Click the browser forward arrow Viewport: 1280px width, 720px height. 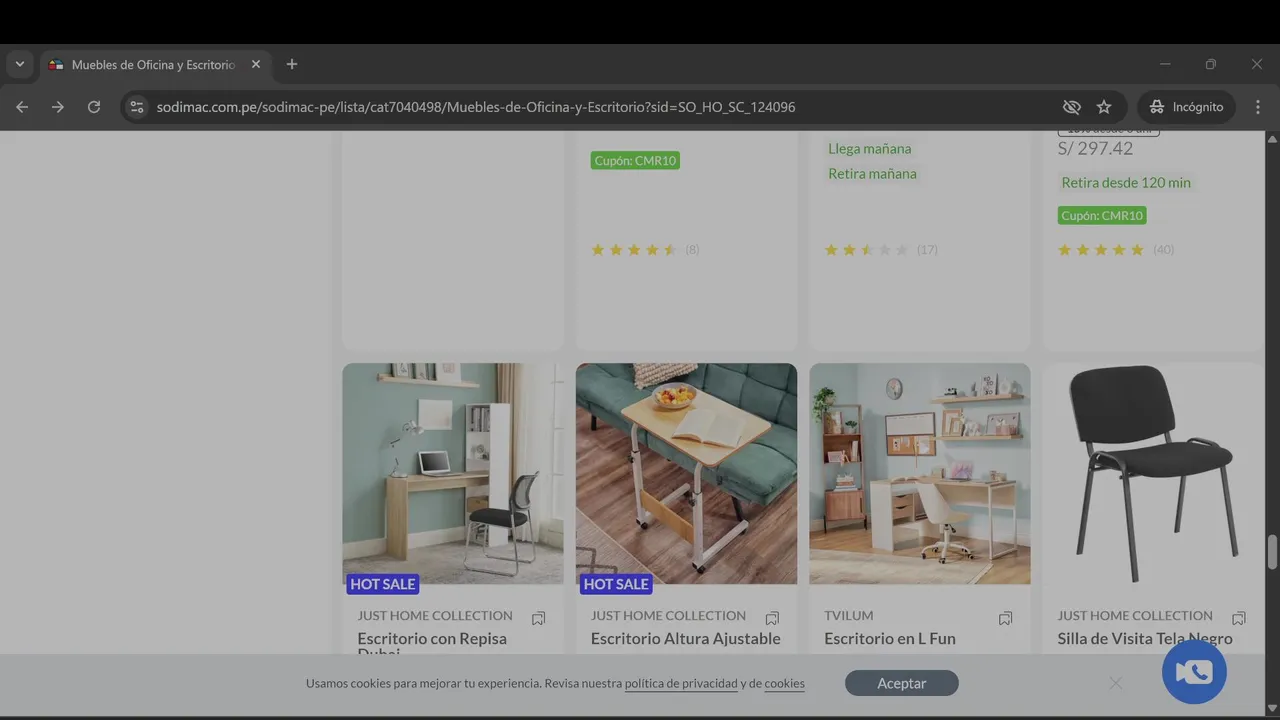click(x=58, y=107)
